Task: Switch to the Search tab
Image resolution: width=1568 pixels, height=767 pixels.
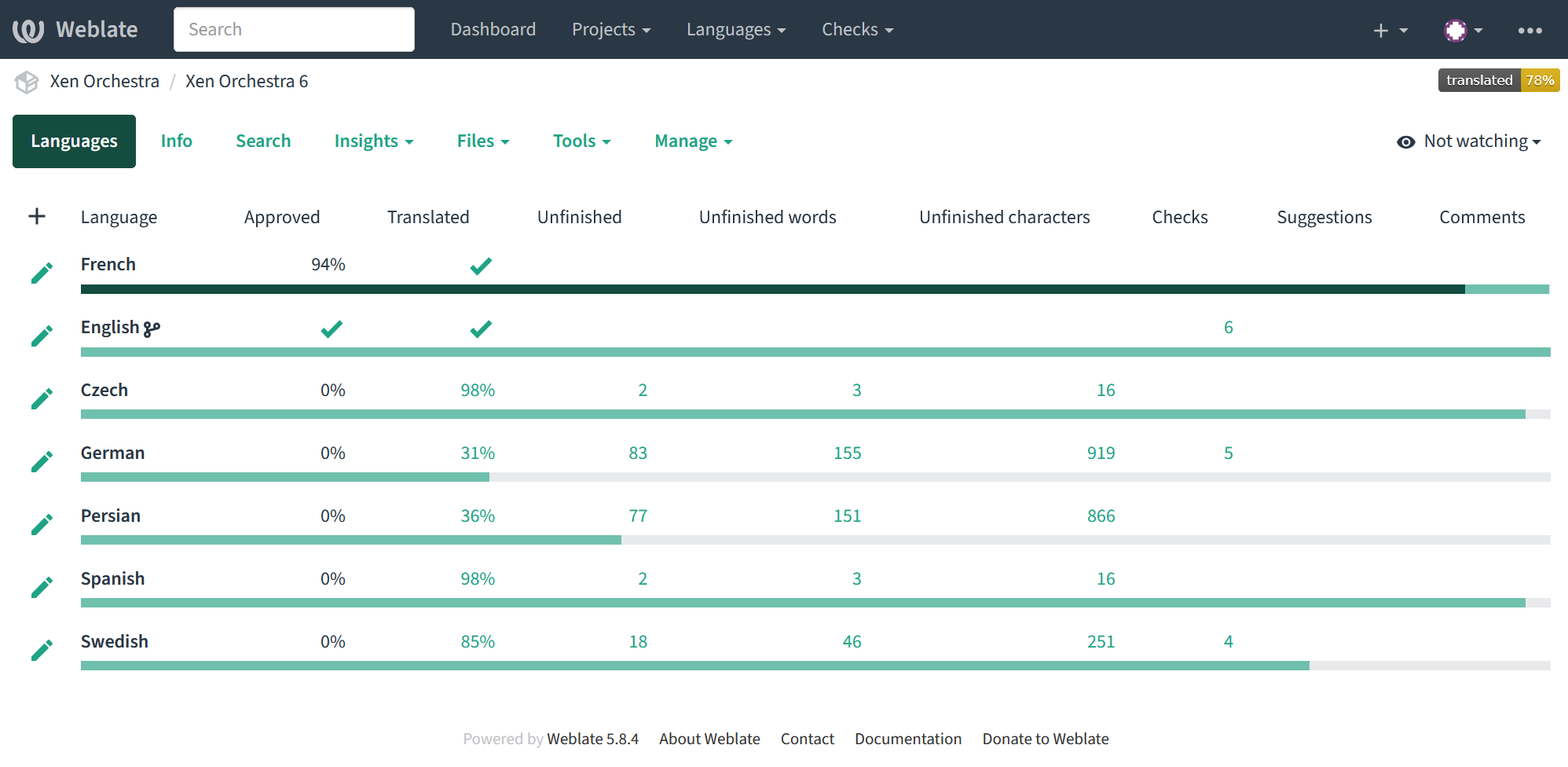Action: pos(263,141)
